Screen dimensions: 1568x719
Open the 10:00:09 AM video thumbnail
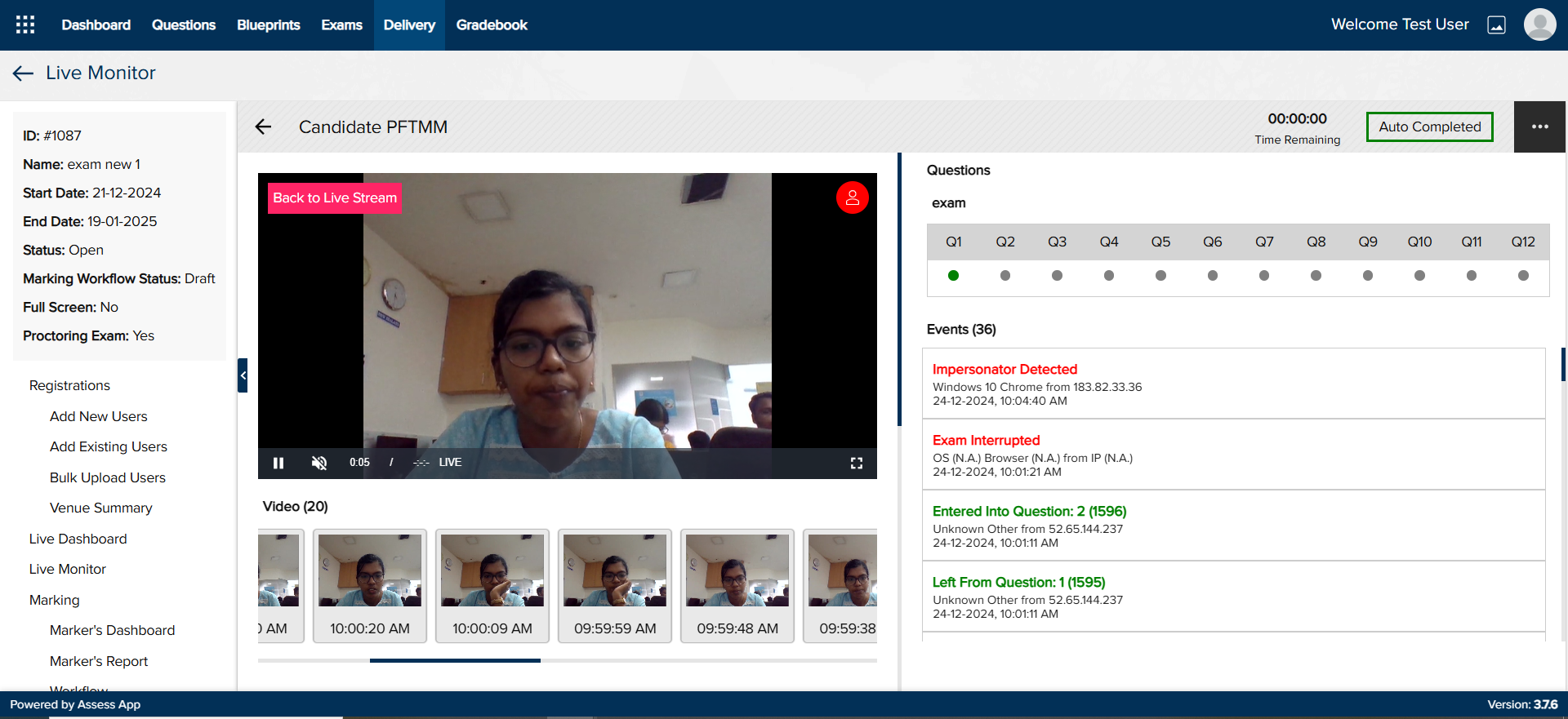492,585
